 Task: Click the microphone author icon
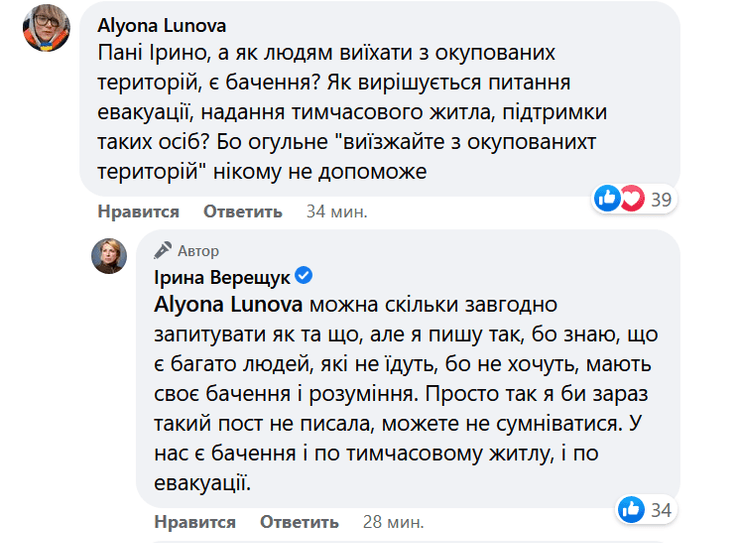coord(165,250)
